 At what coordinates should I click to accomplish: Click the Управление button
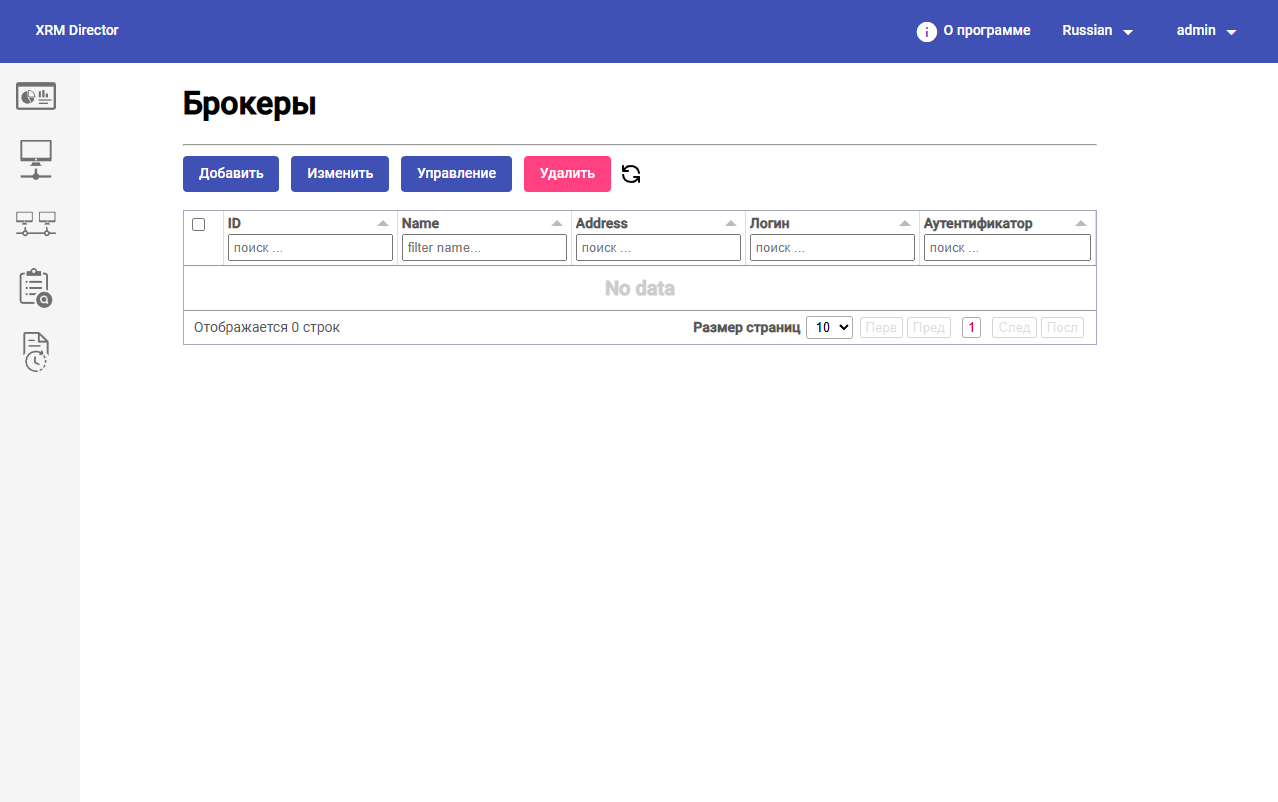(x=456, y=174)
